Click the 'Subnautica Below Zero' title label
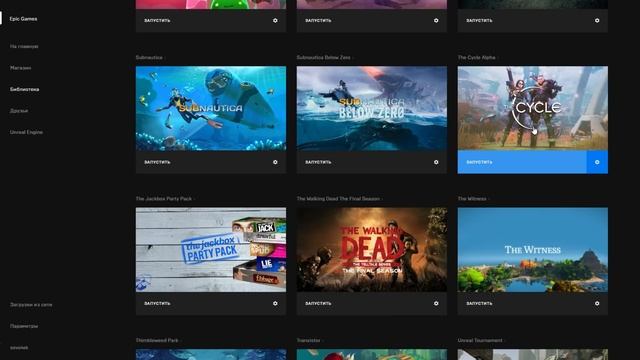 click(x=323, y=58)
